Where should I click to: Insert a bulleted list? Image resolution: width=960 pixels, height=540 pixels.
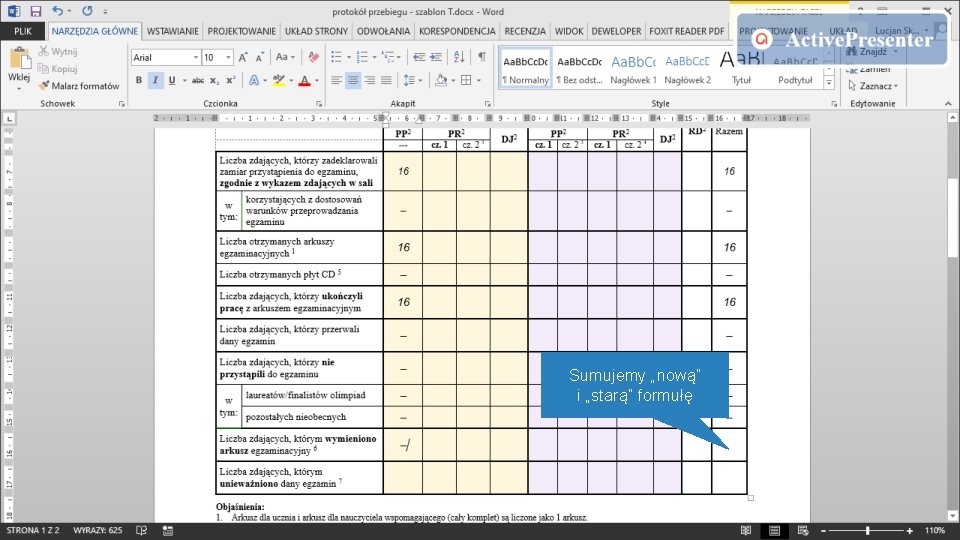point(336,58)
